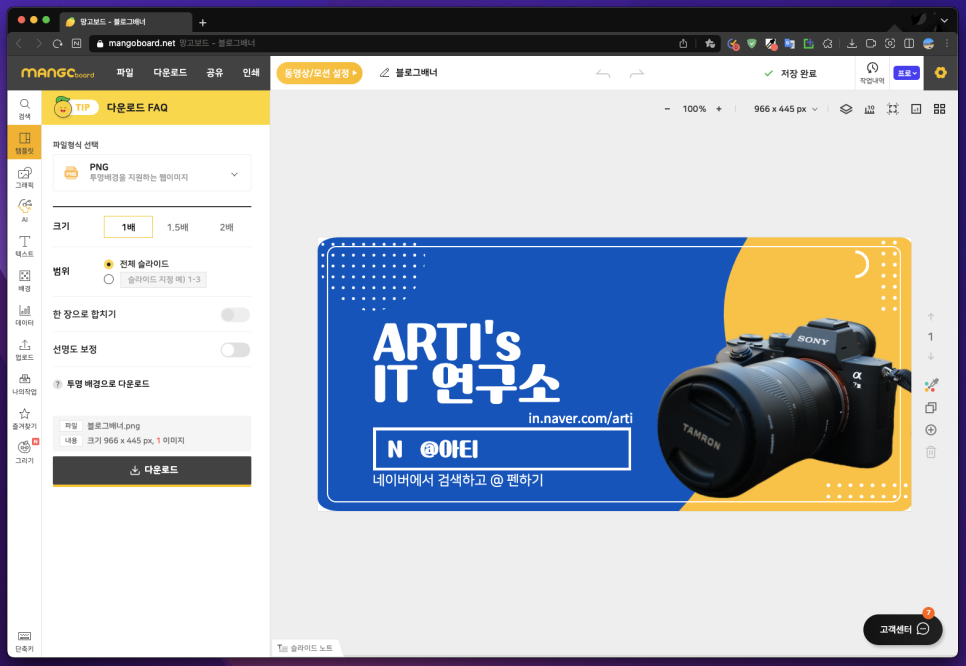Choose the 1.5배 size option
Screen dimensions: 966x666
(x=177, y=227)
